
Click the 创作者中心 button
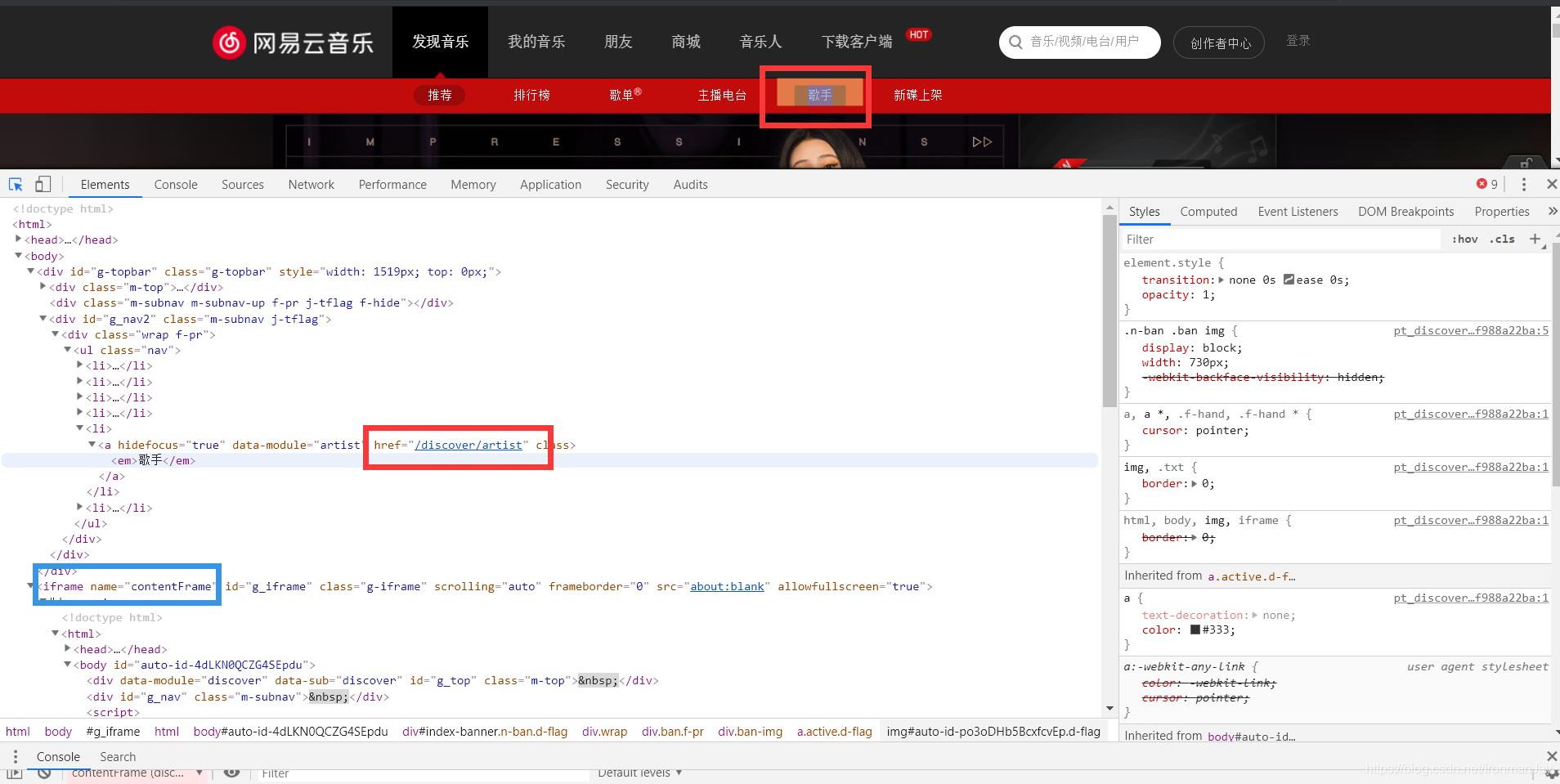[1219, 43]
